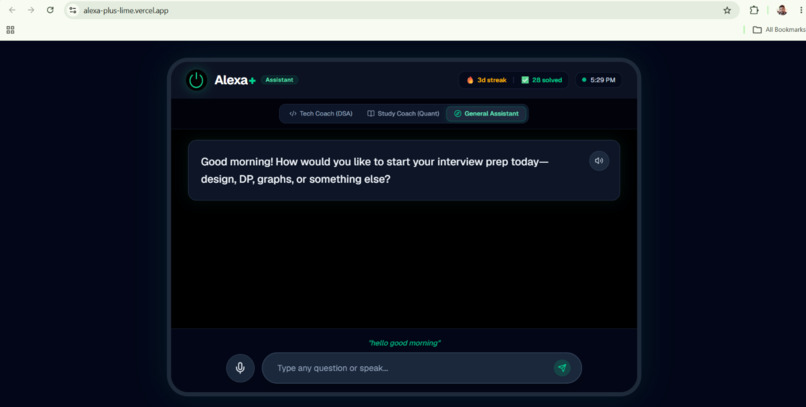
Task: Click the 3d streak label
Action: [492, 80]
